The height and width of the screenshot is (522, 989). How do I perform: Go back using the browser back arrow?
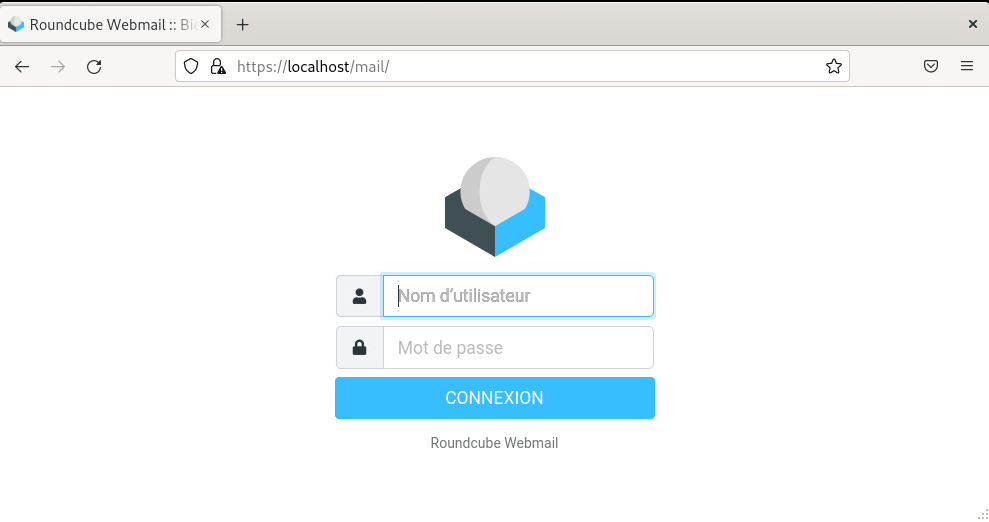click(x=22, y=67)
